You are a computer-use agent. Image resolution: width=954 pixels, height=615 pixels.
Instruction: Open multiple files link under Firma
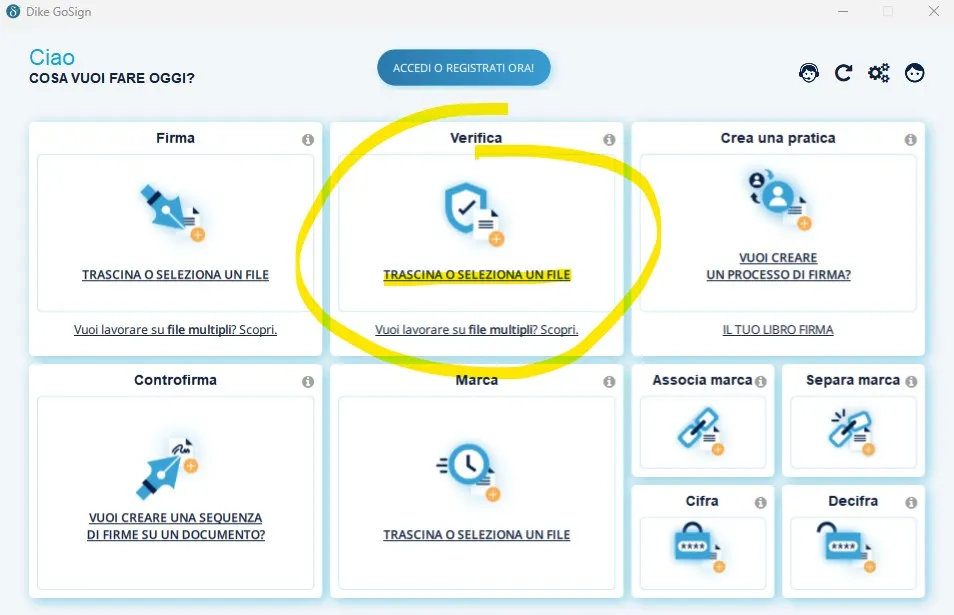pos(175,330)
